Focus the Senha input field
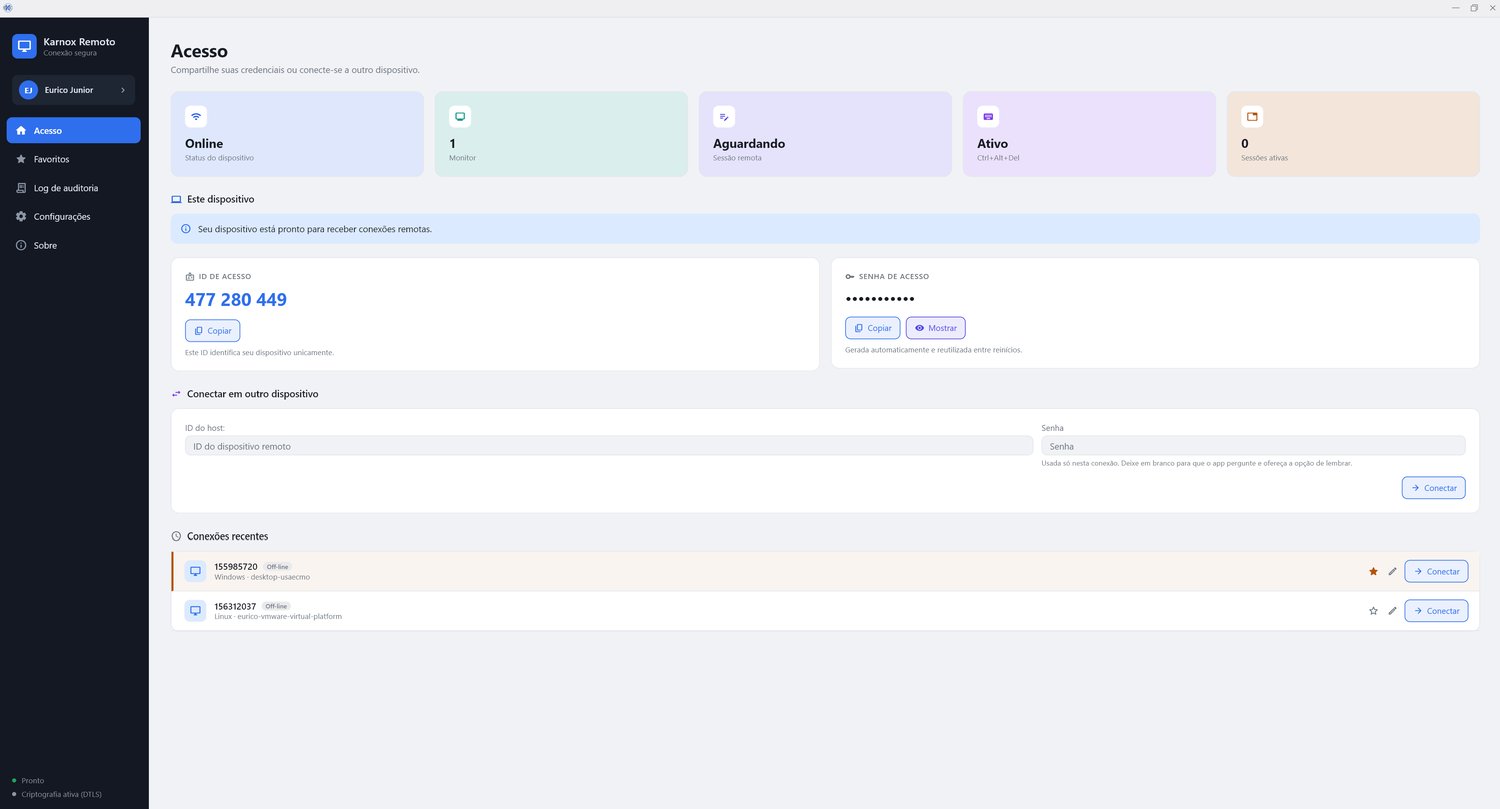This screenshot has height=809, width=1500. (x=1253, y=446)
